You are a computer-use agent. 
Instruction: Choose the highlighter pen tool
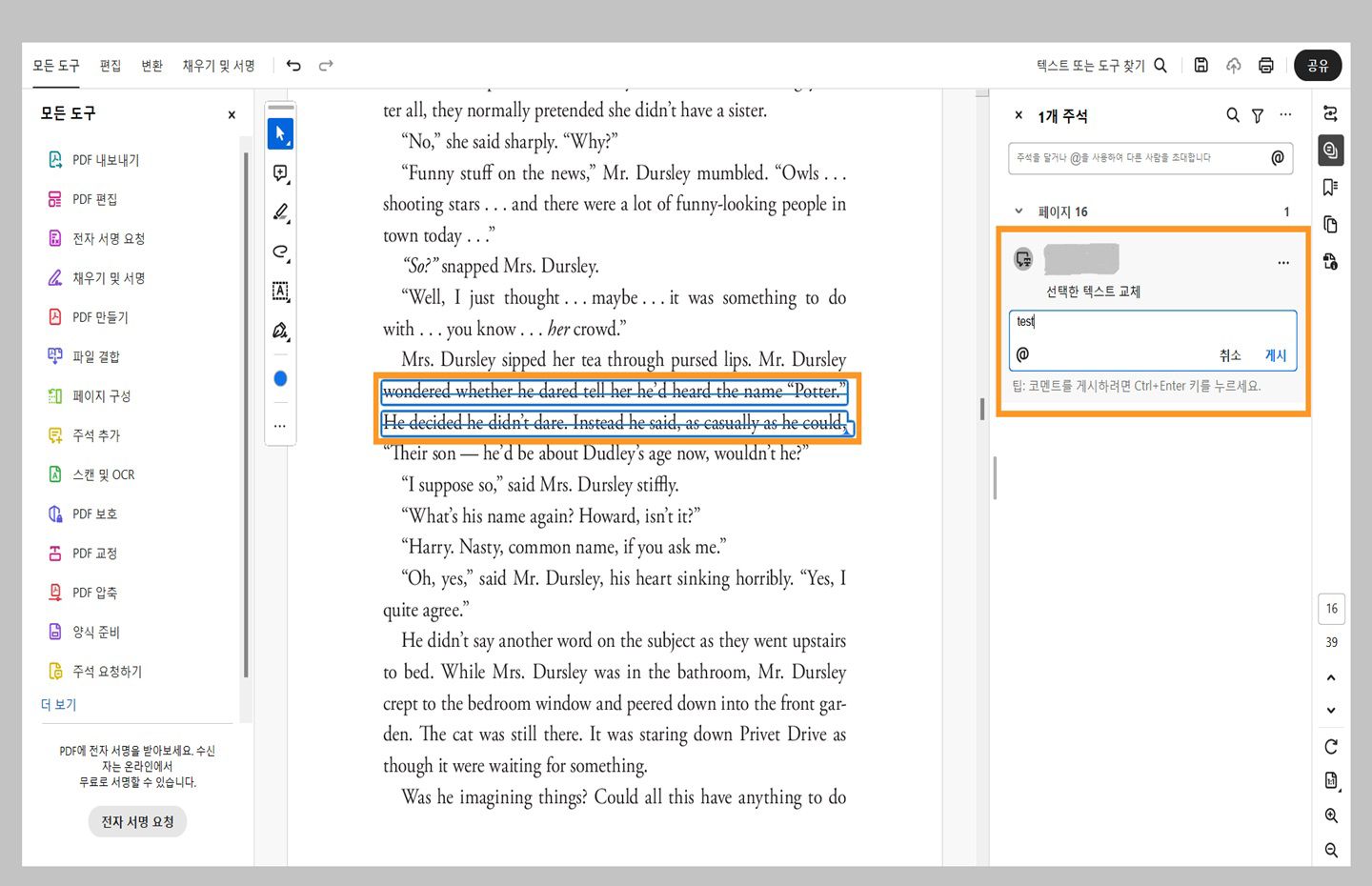(x=280, y=212)
